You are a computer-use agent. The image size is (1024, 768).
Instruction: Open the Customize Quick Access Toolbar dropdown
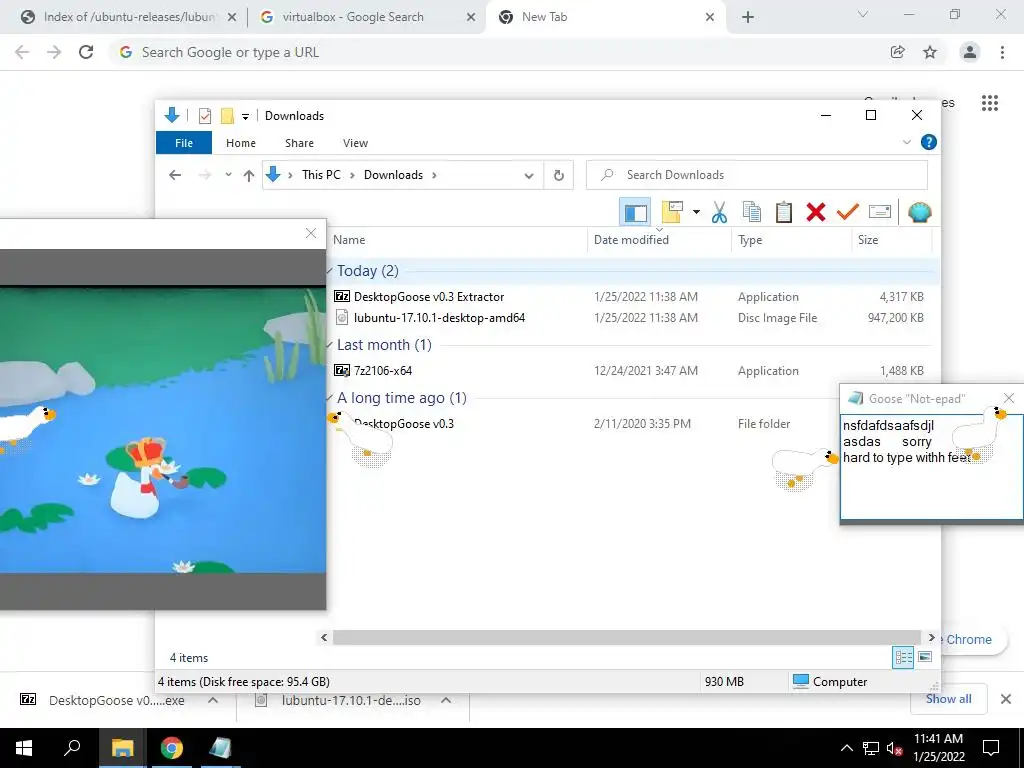(x=245, y=116)
